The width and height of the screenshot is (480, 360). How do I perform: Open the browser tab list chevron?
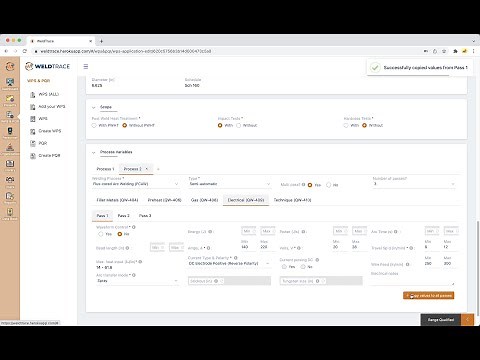pos(473,41)
